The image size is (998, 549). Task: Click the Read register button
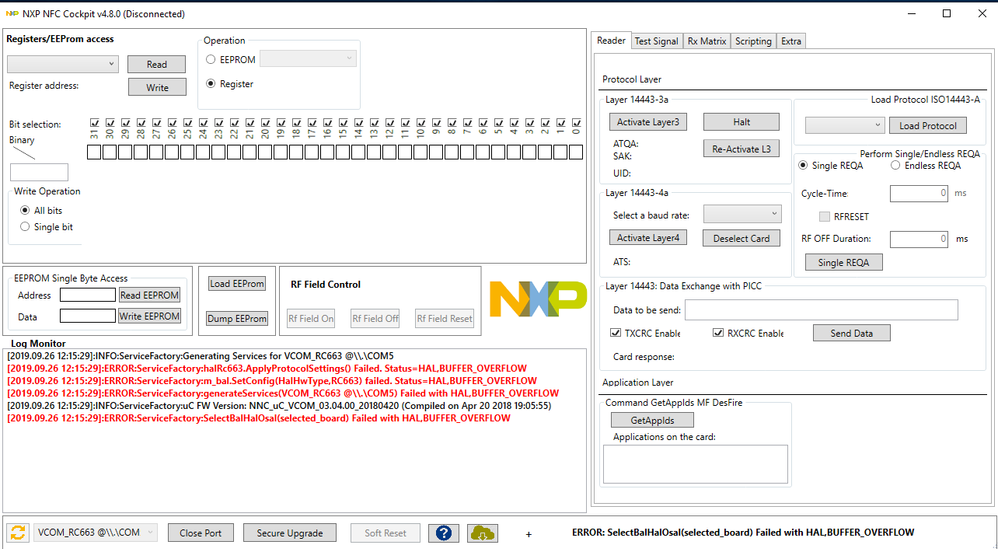[x=157, y=64]
